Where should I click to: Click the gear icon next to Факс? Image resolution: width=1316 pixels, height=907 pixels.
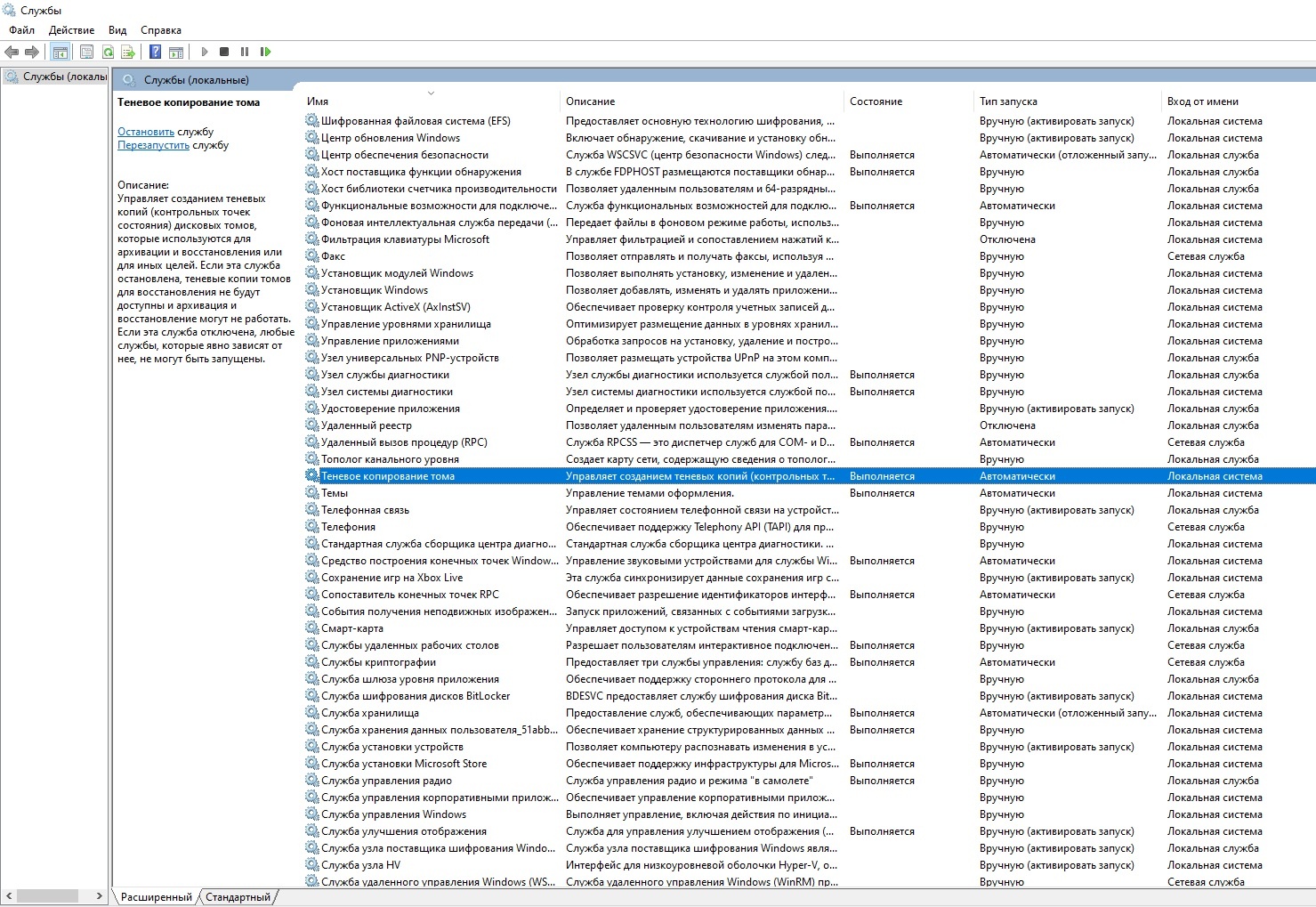point(311,255)
